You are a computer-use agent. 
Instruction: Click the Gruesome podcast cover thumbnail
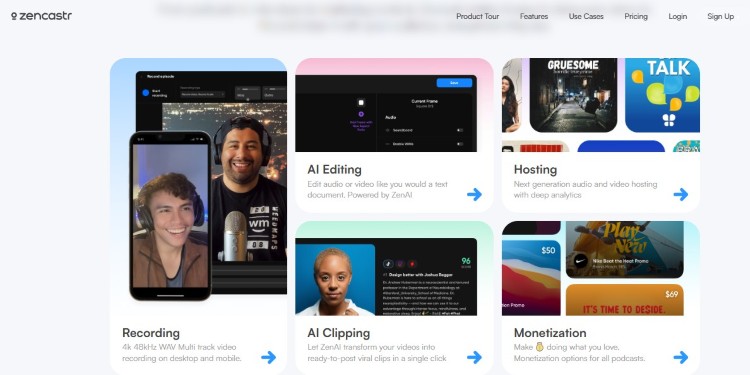coord(573,95)
